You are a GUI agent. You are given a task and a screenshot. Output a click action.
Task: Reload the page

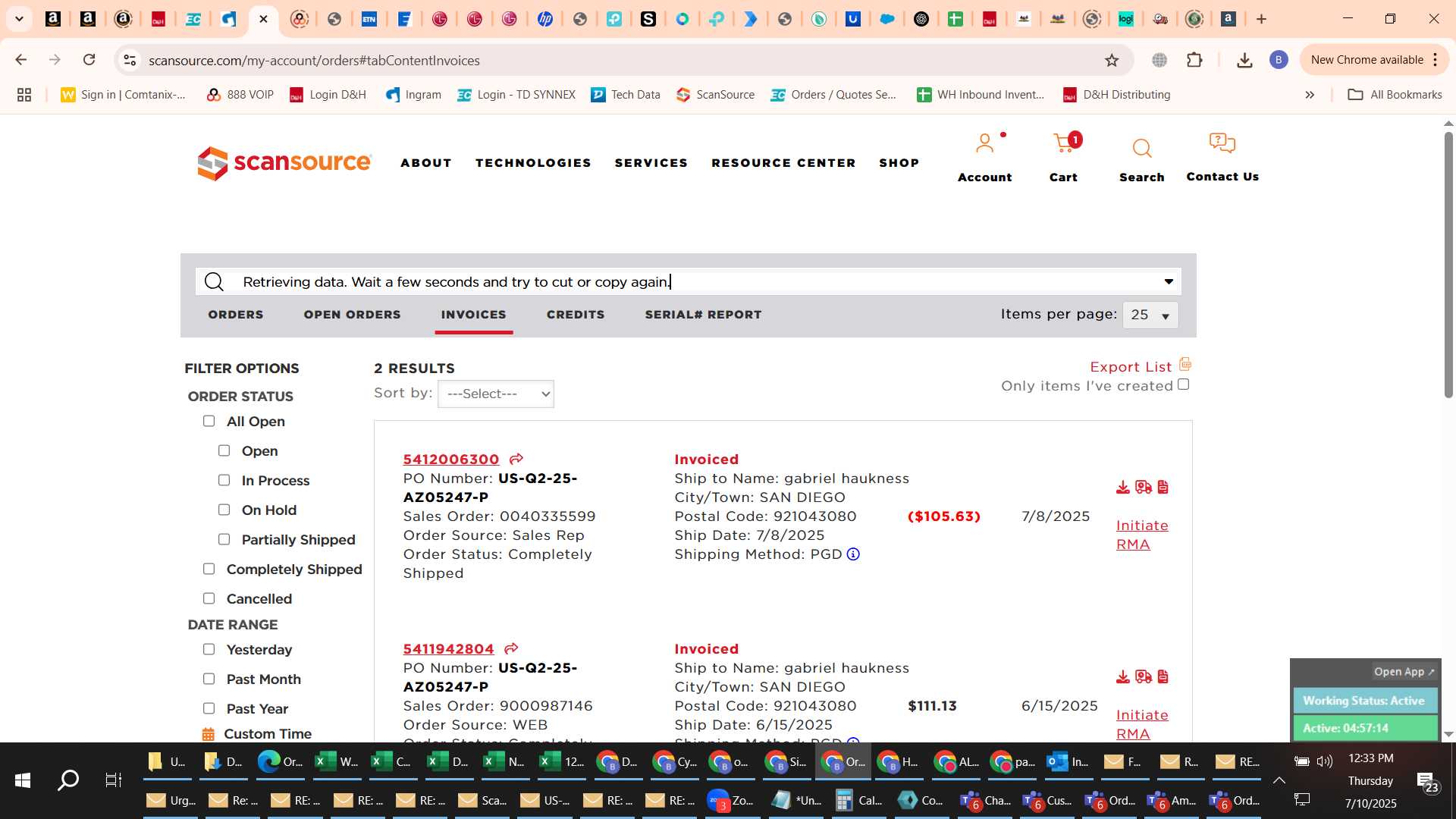(89, 60)
